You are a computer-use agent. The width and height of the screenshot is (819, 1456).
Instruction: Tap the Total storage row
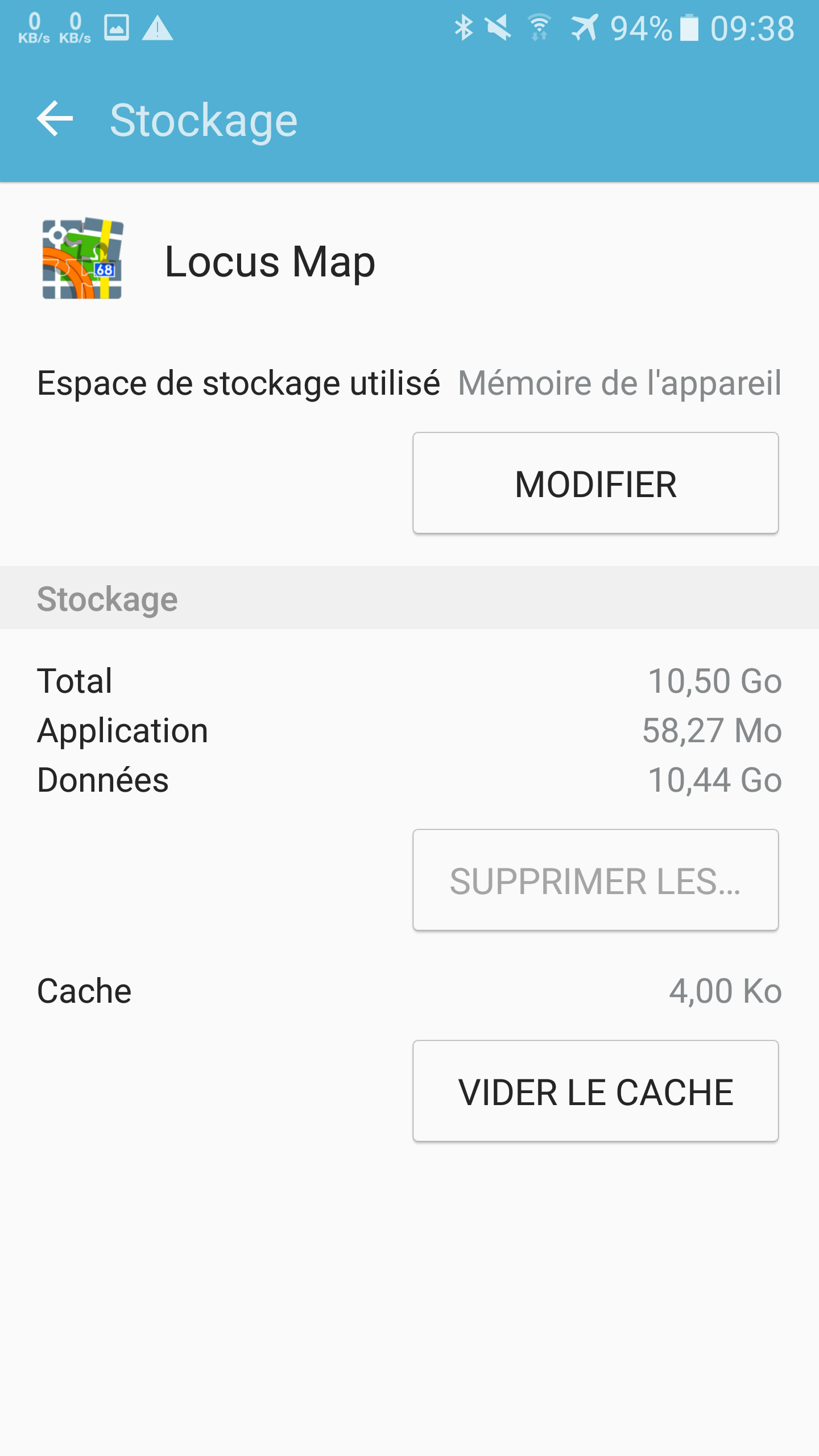[x=409, y=681]
